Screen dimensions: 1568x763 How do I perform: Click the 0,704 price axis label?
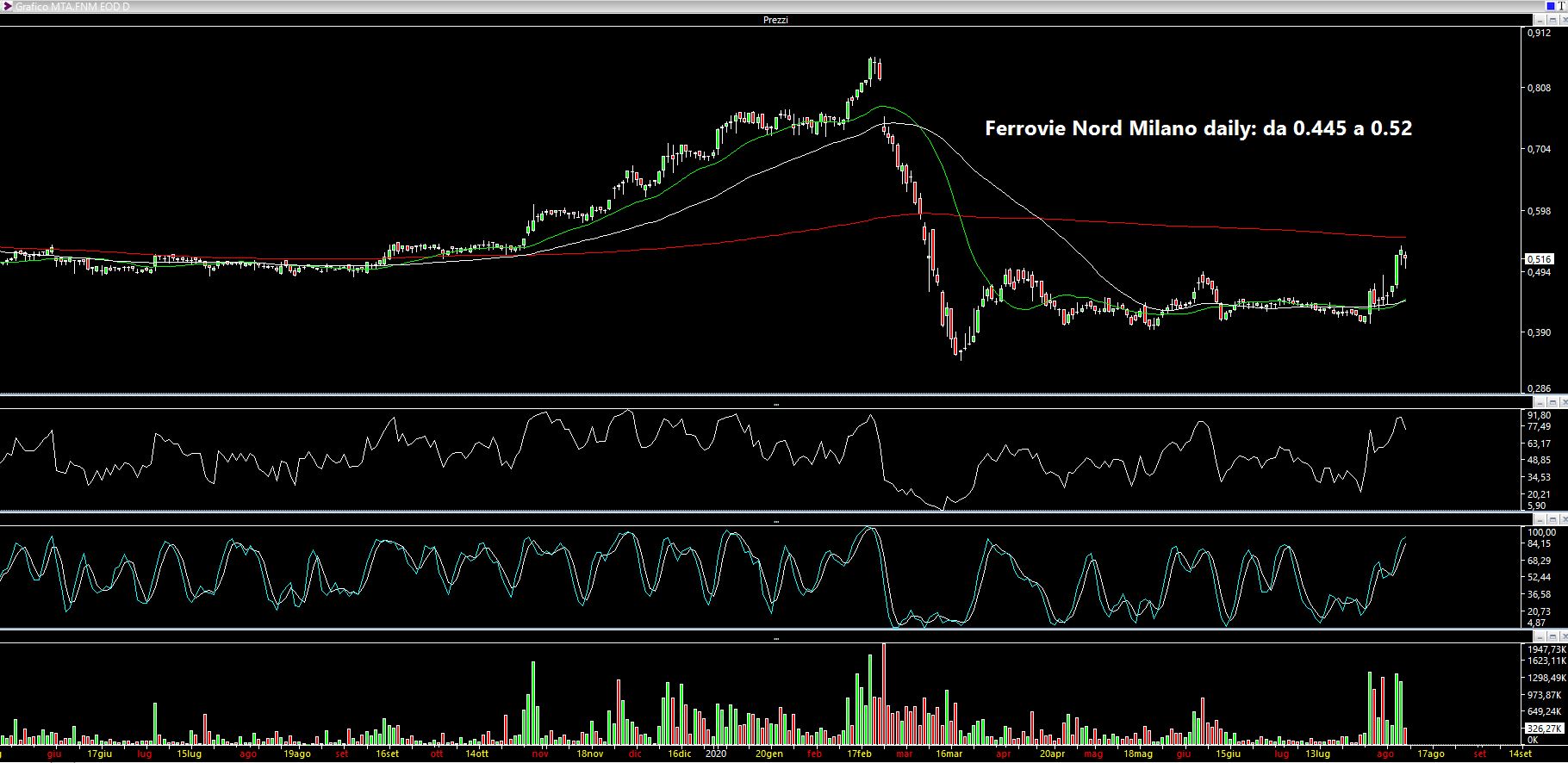(1539, 149)
